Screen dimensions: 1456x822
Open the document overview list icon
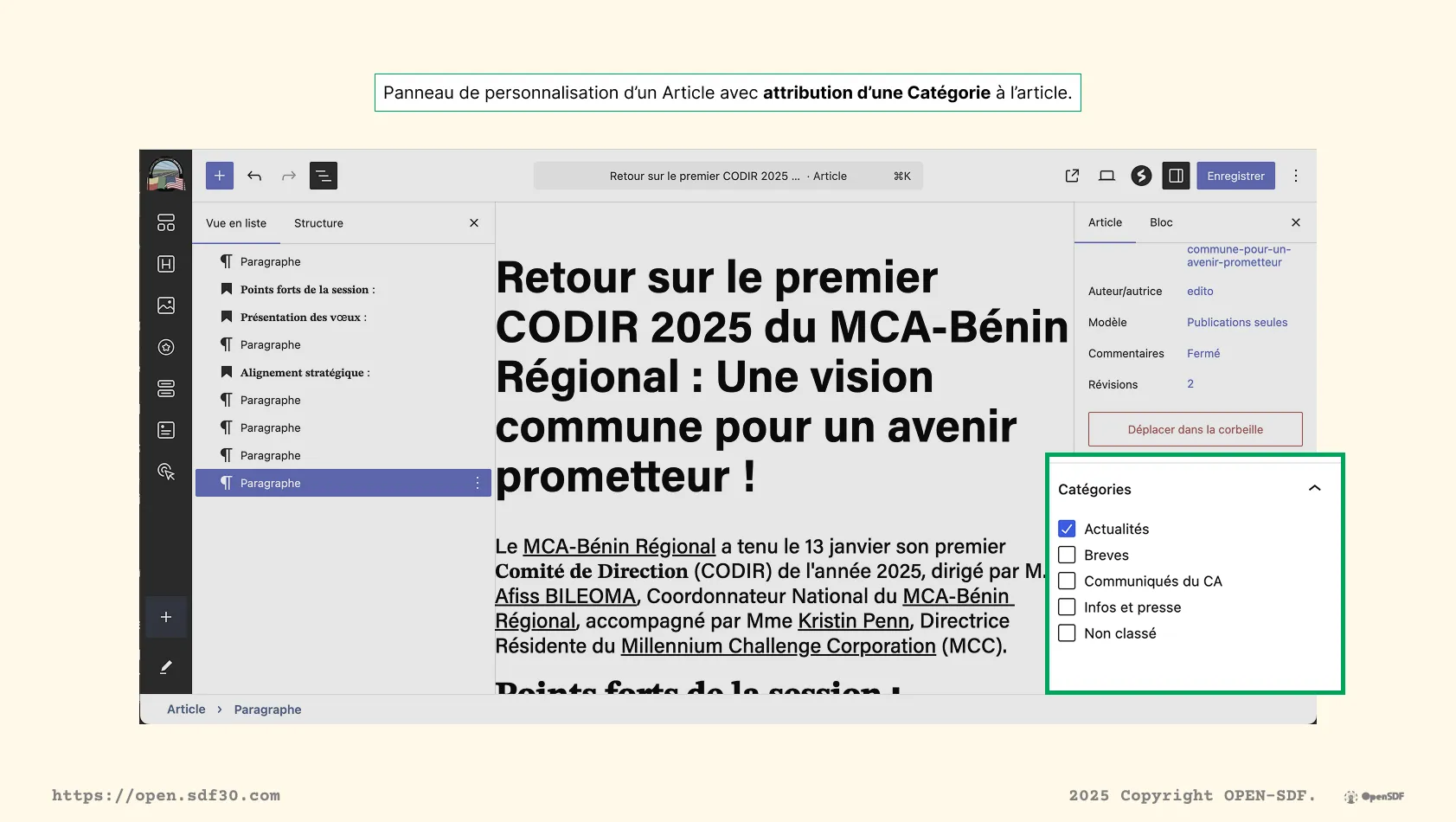(324, 176)
